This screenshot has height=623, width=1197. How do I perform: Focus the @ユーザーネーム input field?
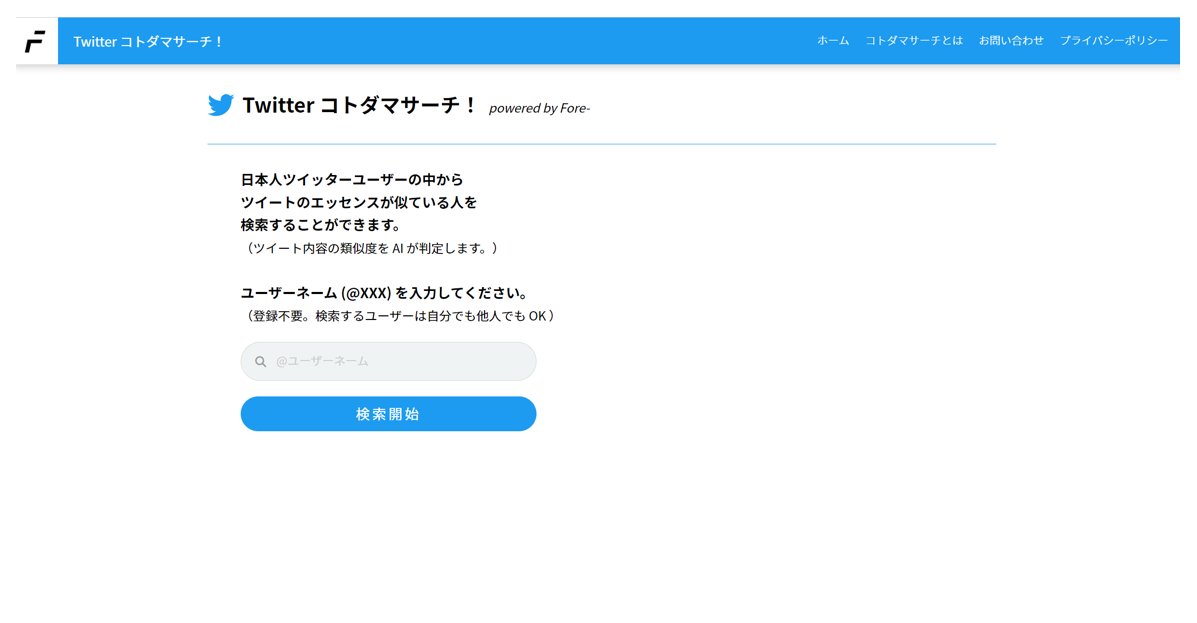pyautogui.click(x=388, y=361)
